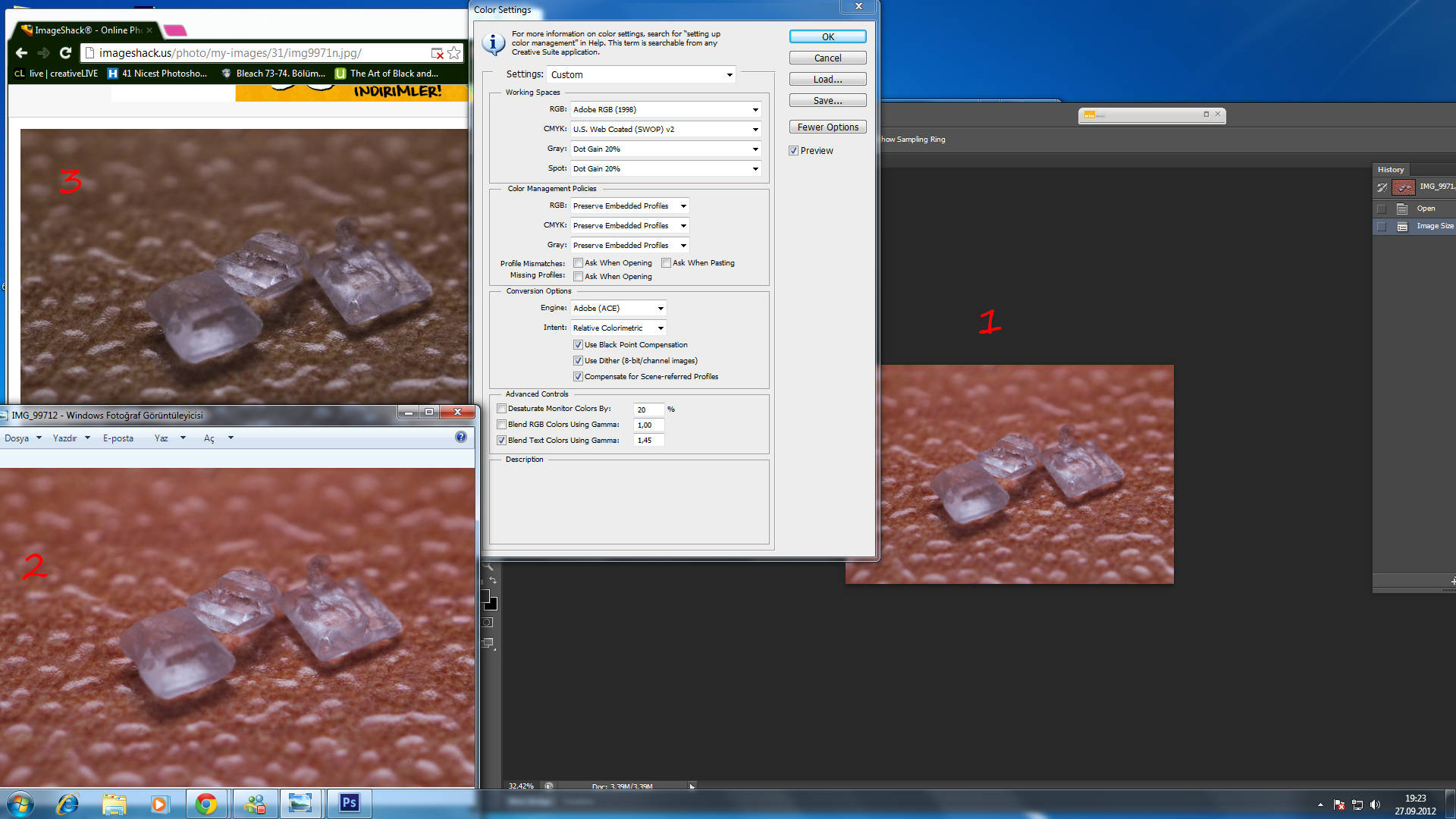Screen dimensions: 1456x819
Task: Enable Desaturate Monitor Colors By checkbox
Action: (501, 409)
